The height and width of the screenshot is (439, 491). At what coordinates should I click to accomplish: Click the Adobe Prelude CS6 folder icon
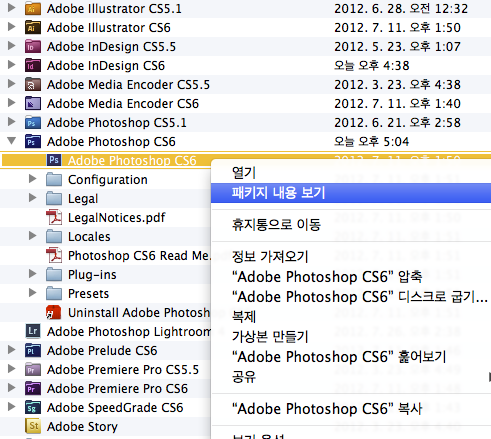tap(33, 350)
